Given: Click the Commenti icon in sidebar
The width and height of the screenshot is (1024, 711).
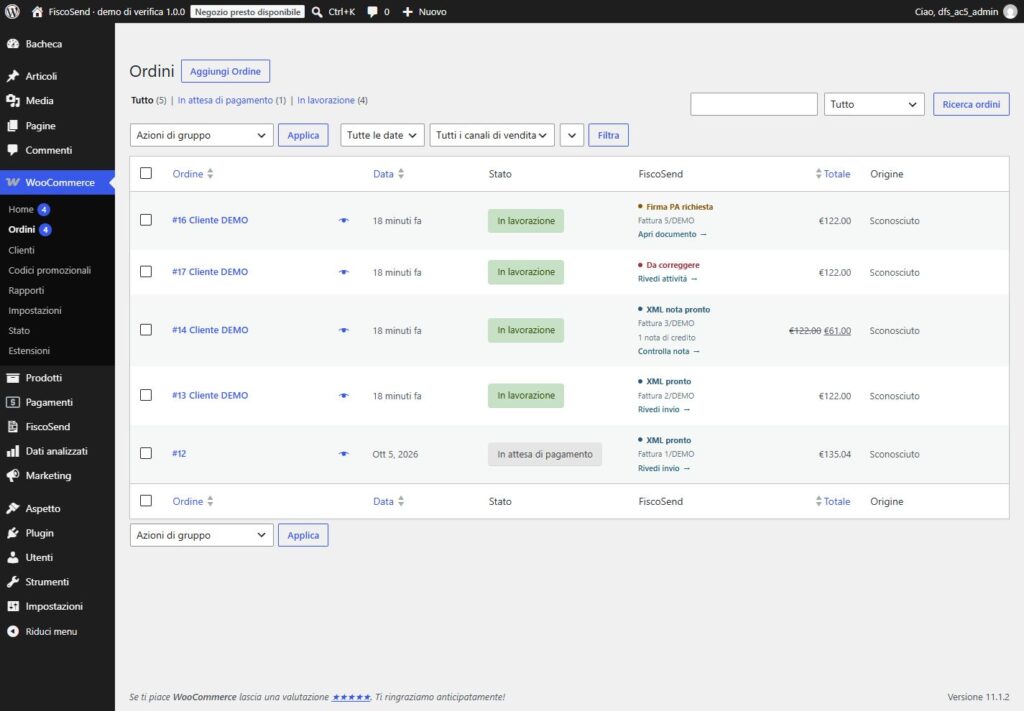Looking at the screenshot, I should click(12, 150).
